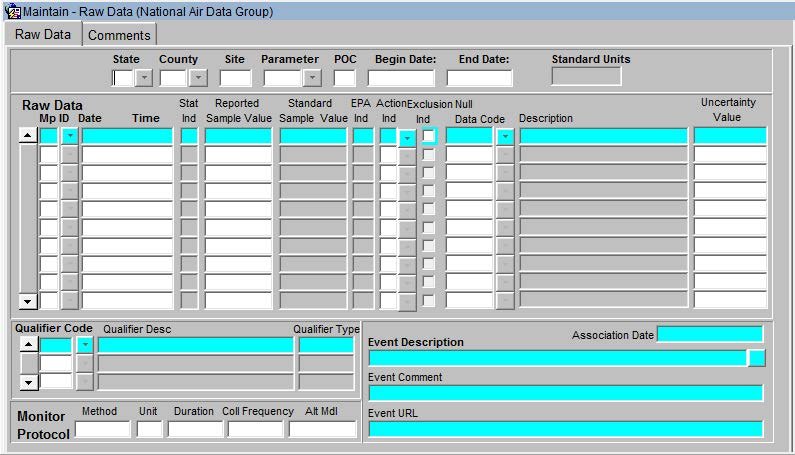Click Raw Data scroll up arrow
Screen dimensions: 795x455
pyautogui.click(x=28, y=135)
